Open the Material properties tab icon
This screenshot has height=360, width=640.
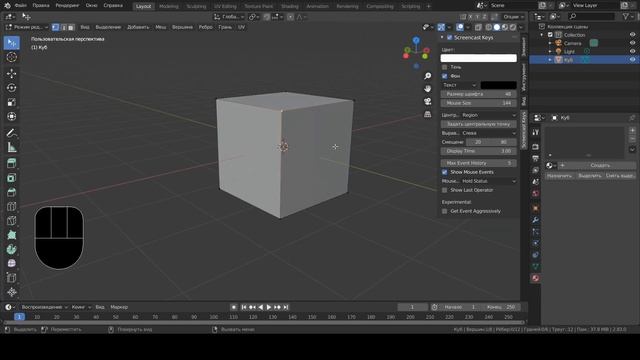tap(536, 278)
